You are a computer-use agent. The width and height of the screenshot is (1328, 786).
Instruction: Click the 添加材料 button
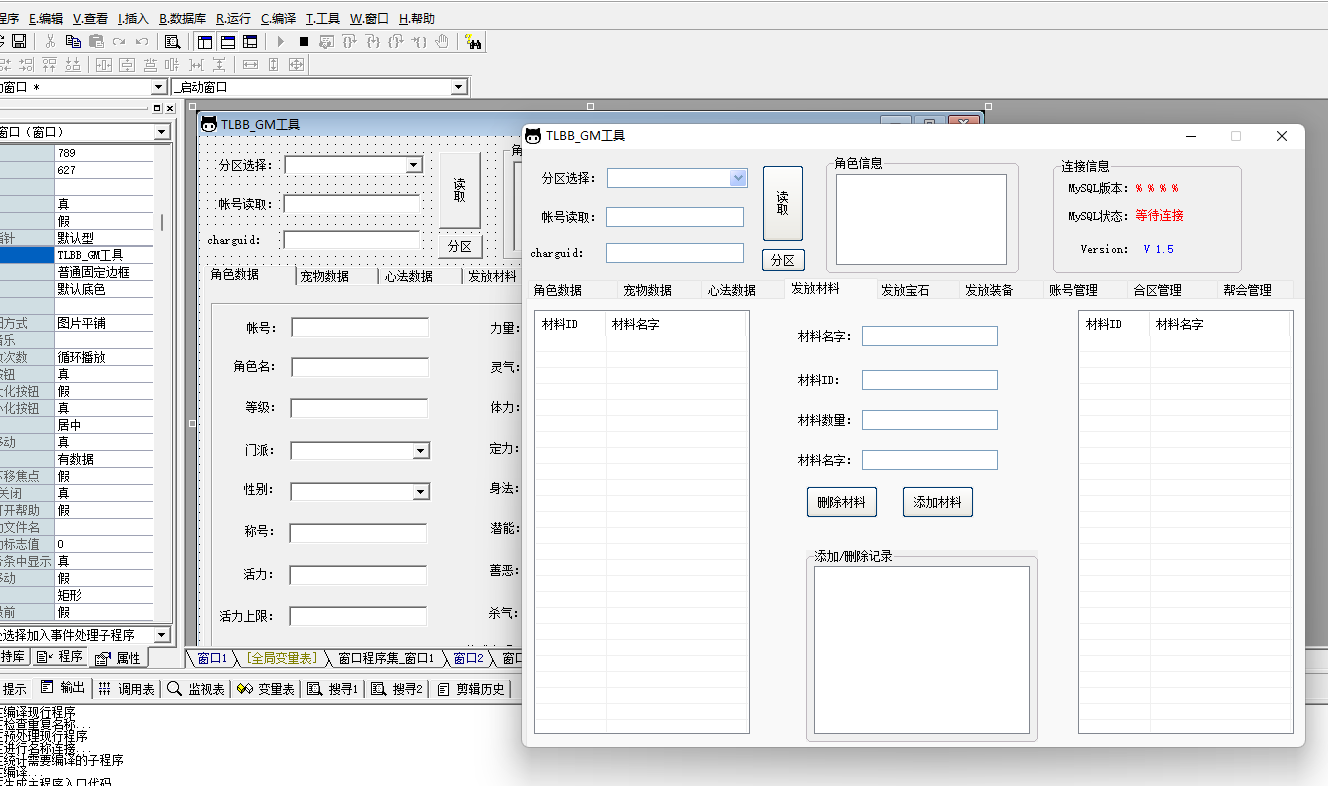pos(937,502)
